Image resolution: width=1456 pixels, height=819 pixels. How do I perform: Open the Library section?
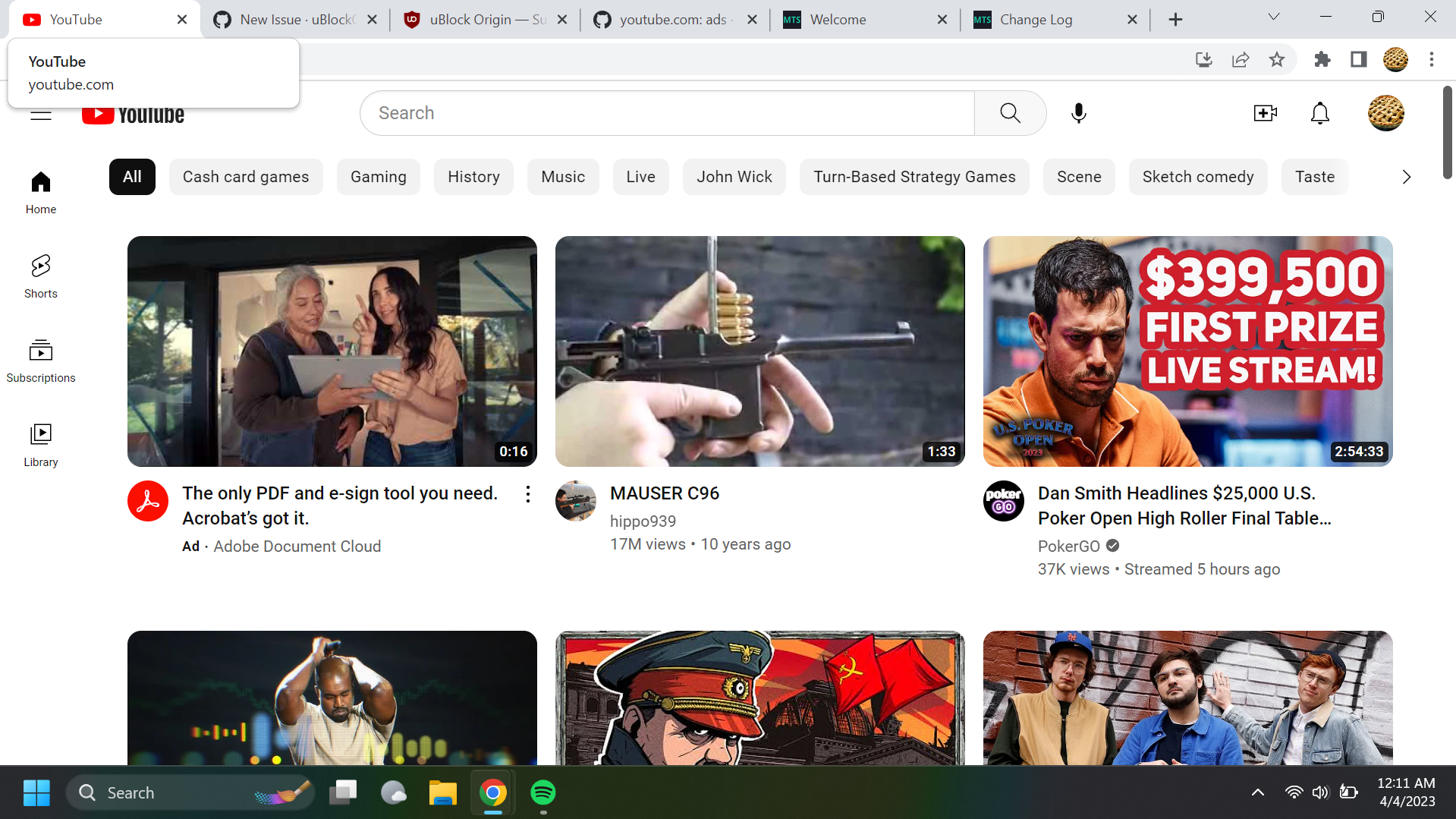(x=40, y=443)
